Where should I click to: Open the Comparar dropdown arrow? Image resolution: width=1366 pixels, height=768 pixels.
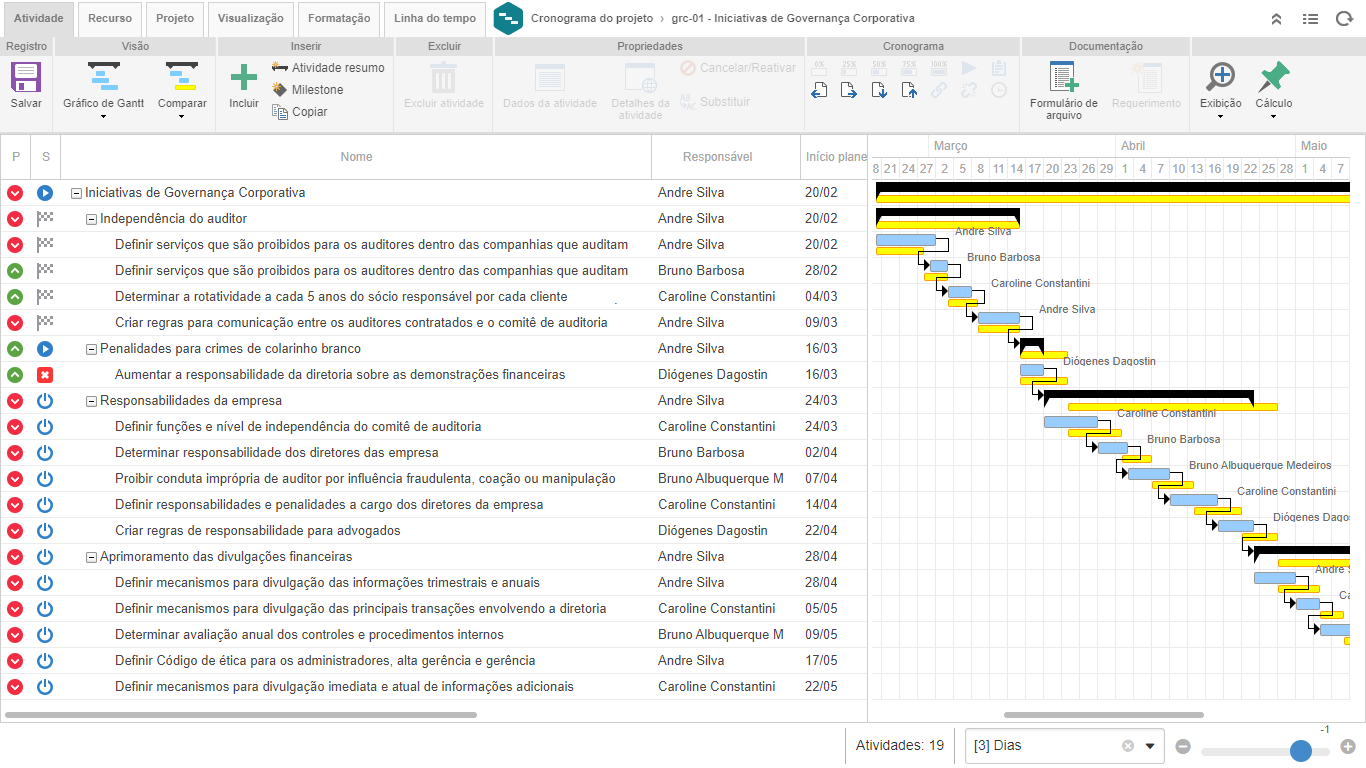(x=182, y=116)
